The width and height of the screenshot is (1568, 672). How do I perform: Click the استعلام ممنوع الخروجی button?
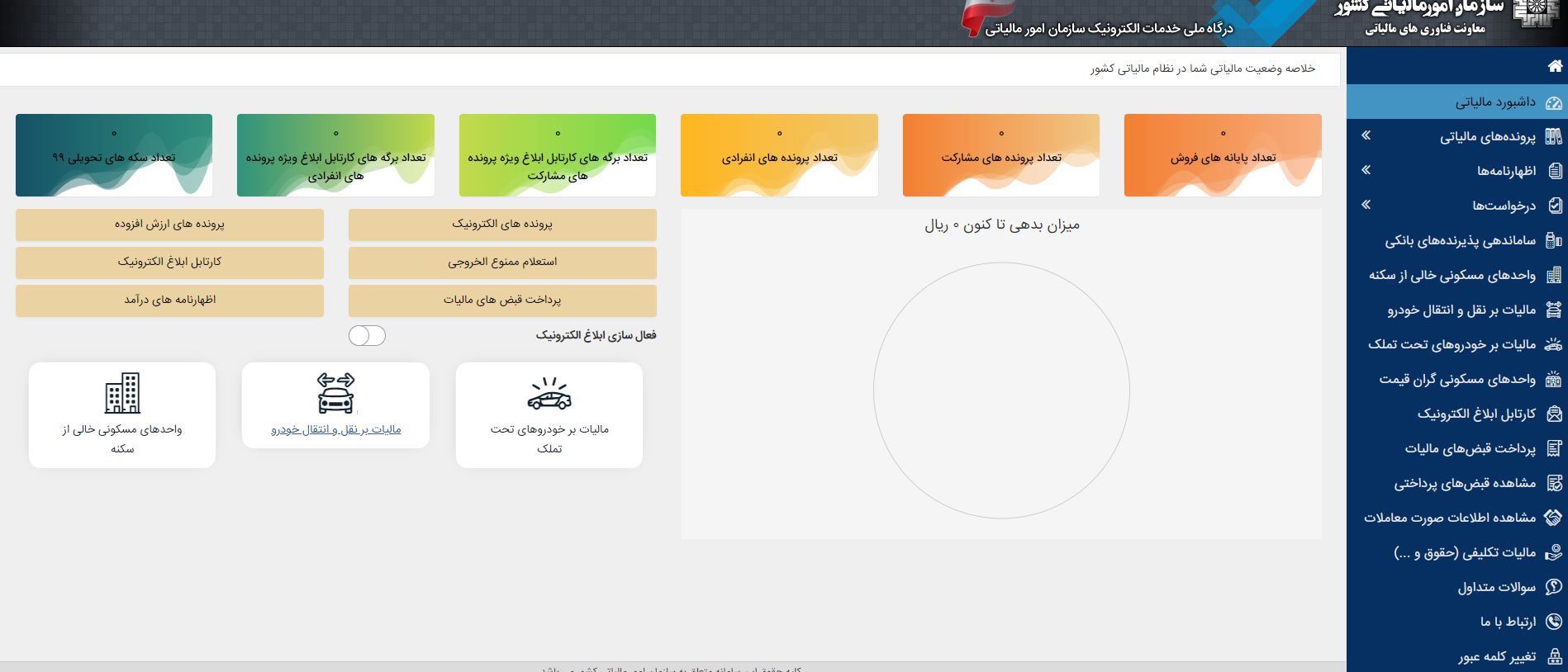pos(502,263)
